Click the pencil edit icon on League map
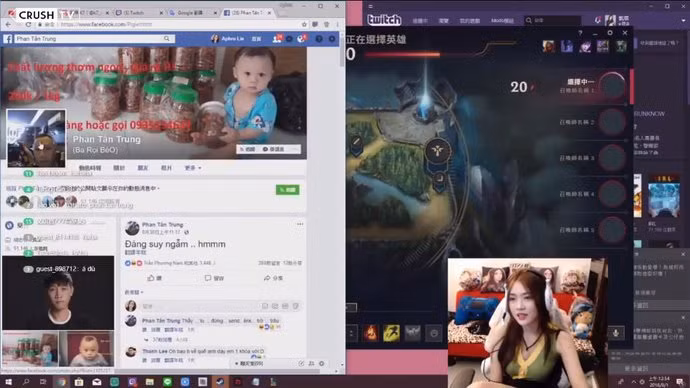 coord(356,142)
